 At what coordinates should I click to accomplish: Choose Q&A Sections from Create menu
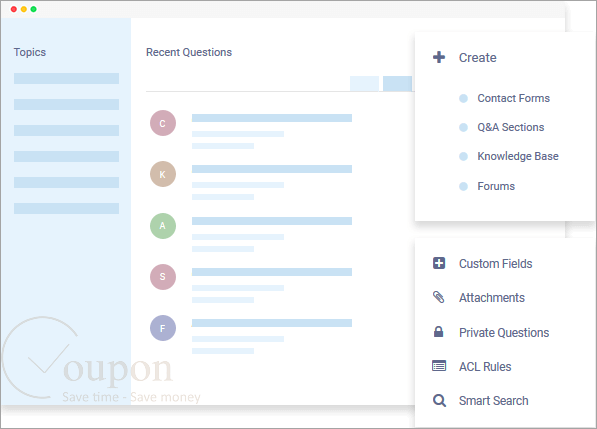pos(511,127)
